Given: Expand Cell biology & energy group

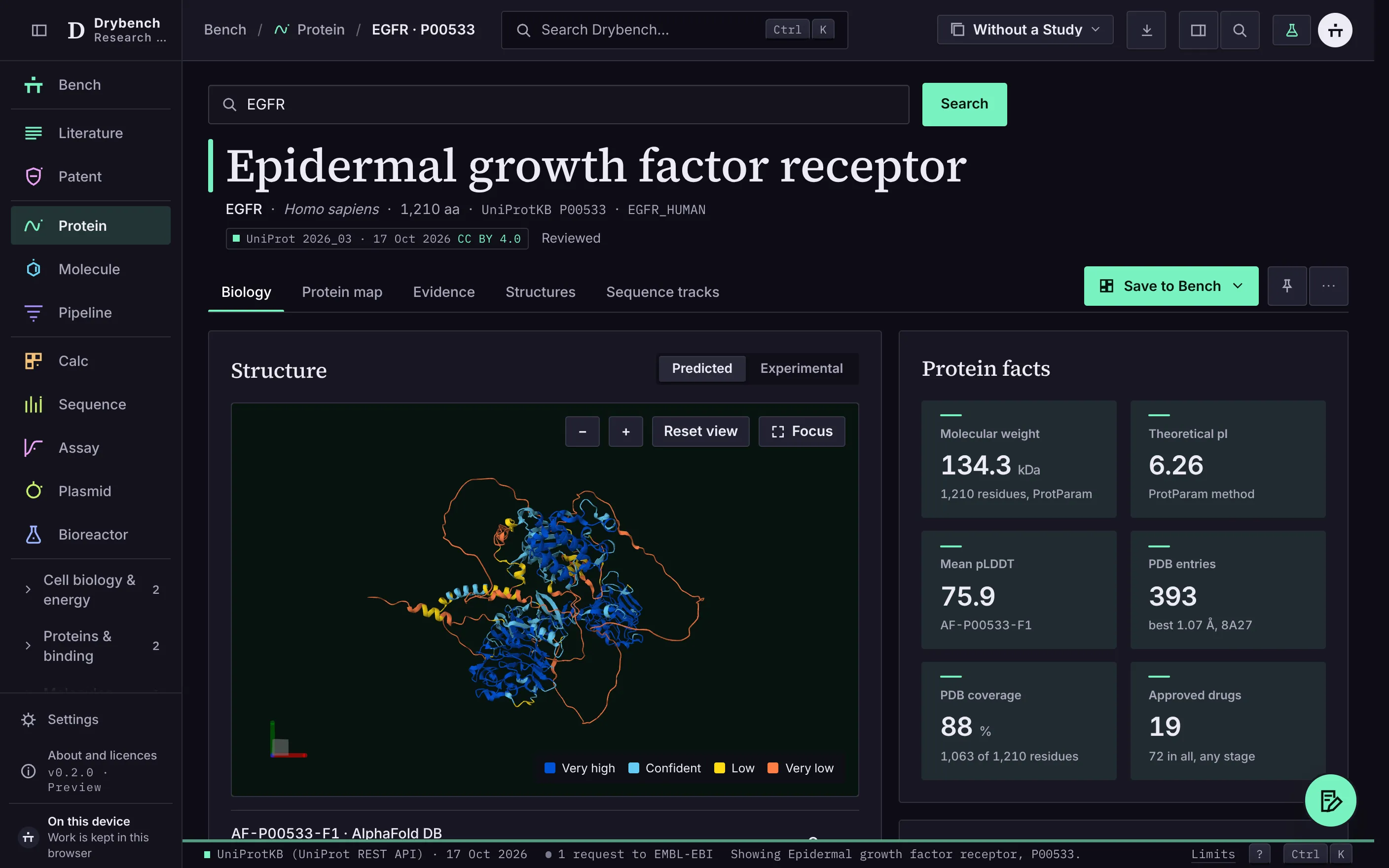Looking at the screenshot, I should (91, 589).
